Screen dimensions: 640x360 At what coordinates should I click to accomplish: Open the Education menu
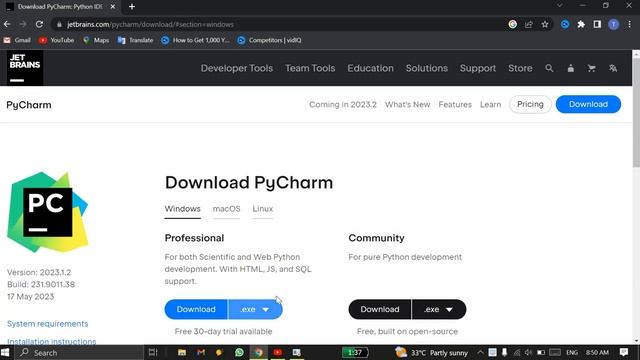(370, 68)
